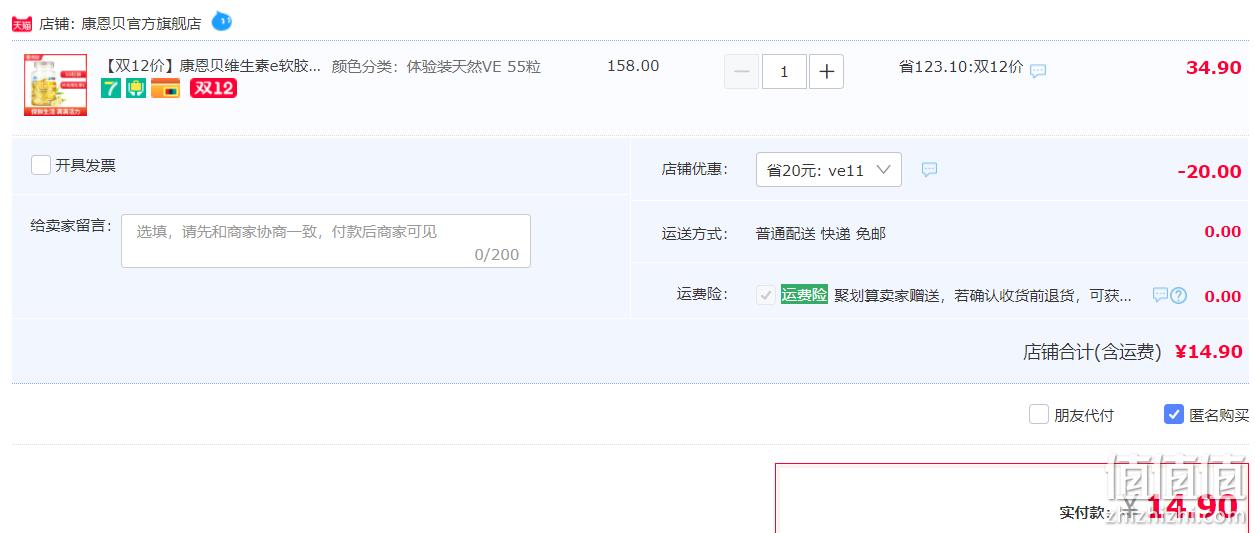This screenshot has width=1255, height=533.
Task: Open the 店铺优惠 coupon dropdown
Action: tap(829, 170)
